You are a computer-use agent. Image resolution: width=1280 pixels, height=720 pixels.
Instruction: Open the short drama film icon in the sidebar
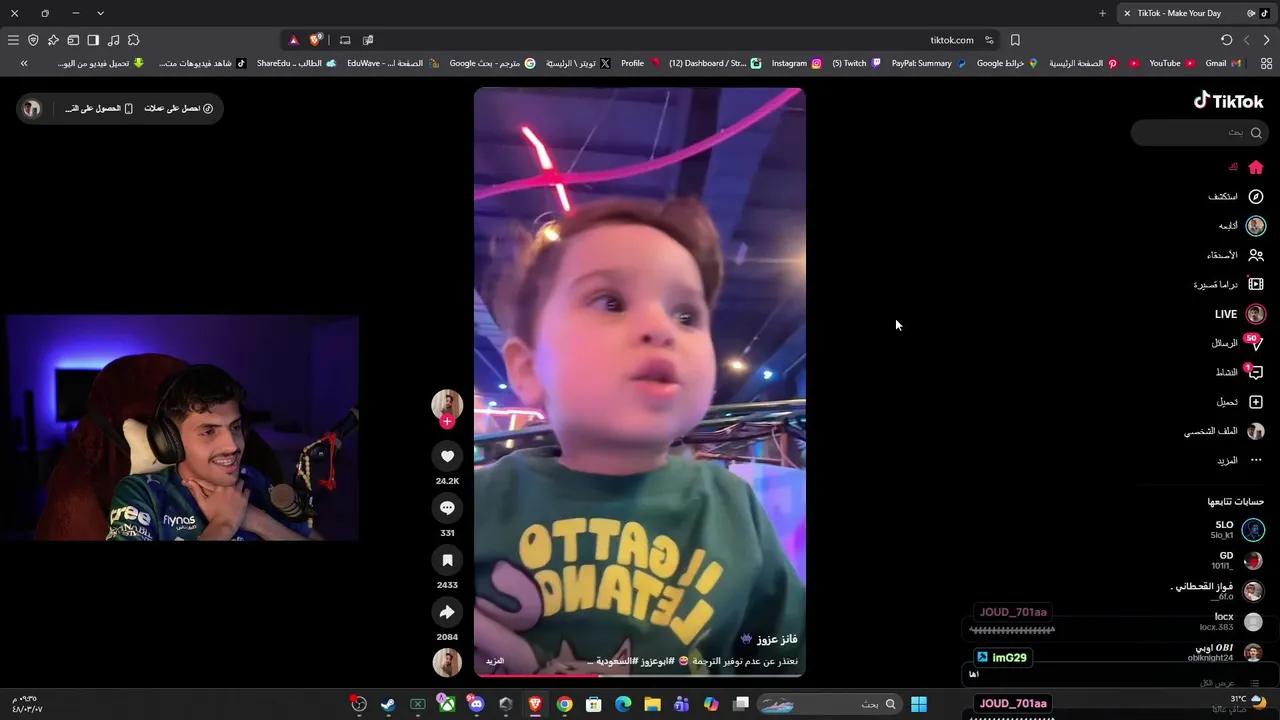[x=1256, y=284]
